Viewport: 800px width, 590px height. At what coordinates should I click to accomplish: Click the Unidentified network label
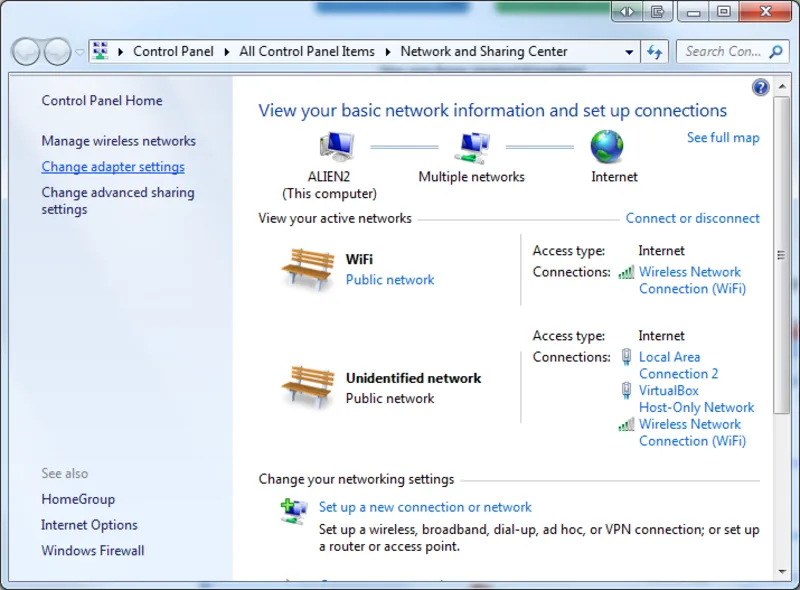(x=413, y=378)
